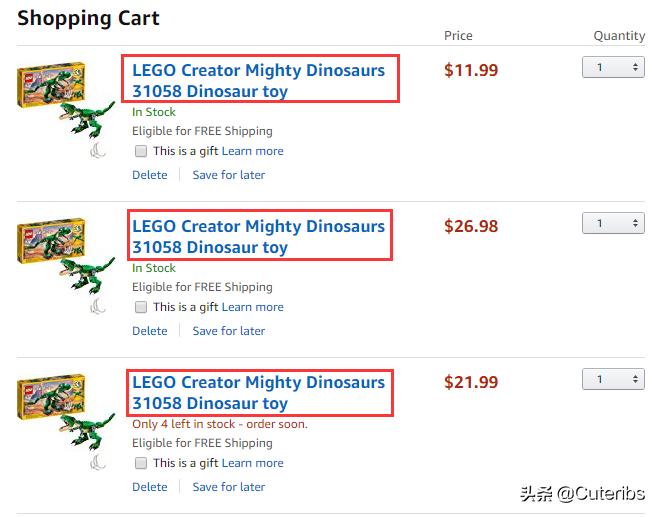660x517 pixels.
Task: Save the $26.98 item for later
Action: tap(229, 331)
